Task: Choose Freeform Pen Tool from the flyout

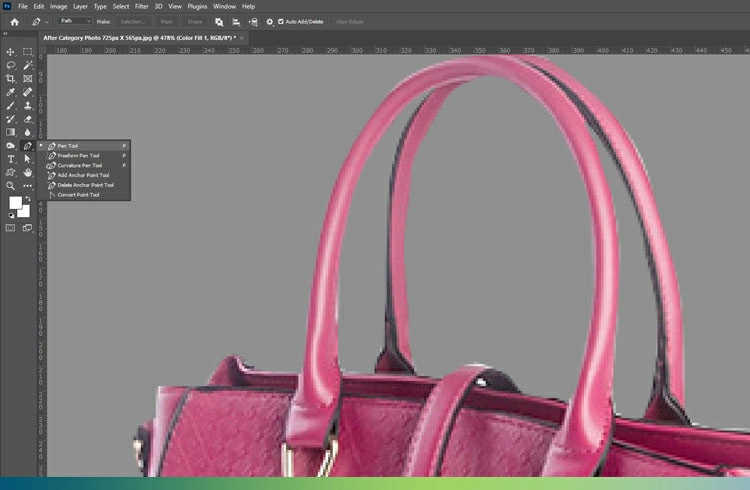Action: pos(84,156)
